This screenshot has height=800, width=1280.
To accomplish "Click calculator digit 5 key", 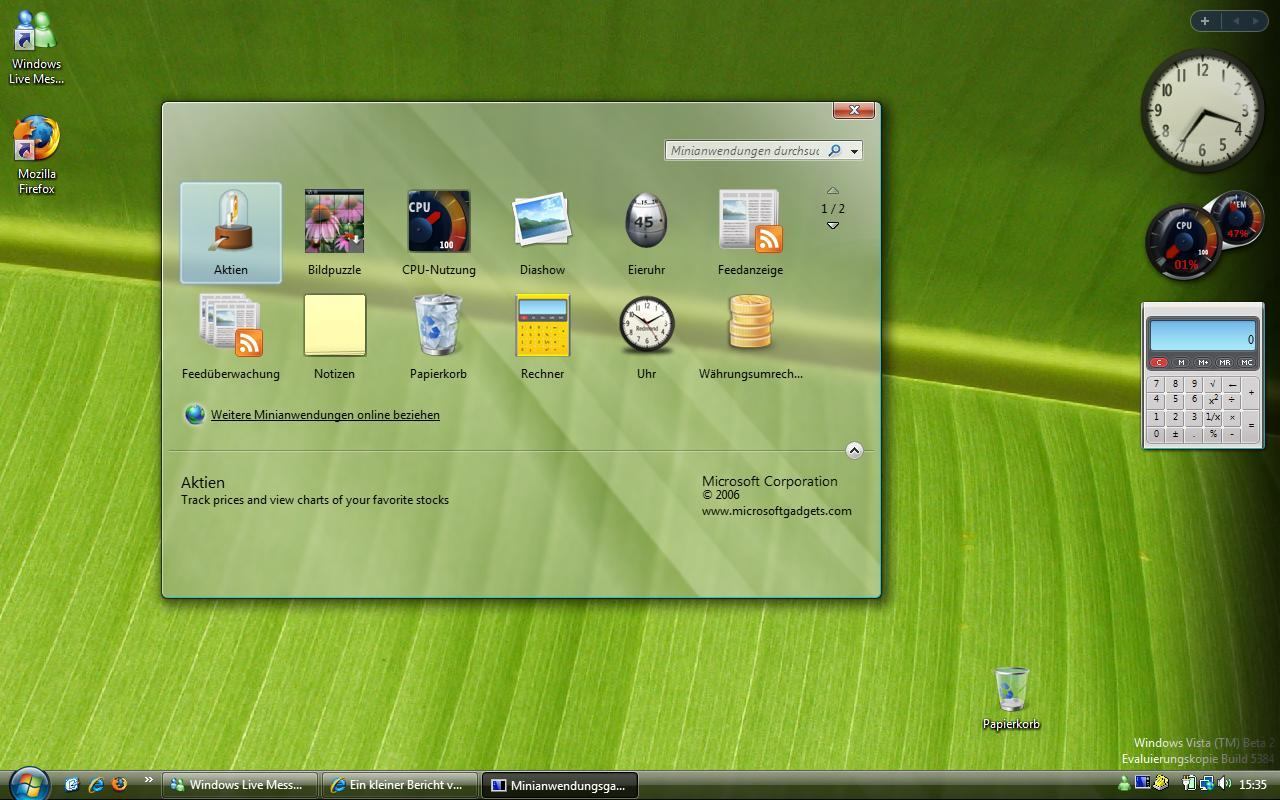I will 1175,399.
